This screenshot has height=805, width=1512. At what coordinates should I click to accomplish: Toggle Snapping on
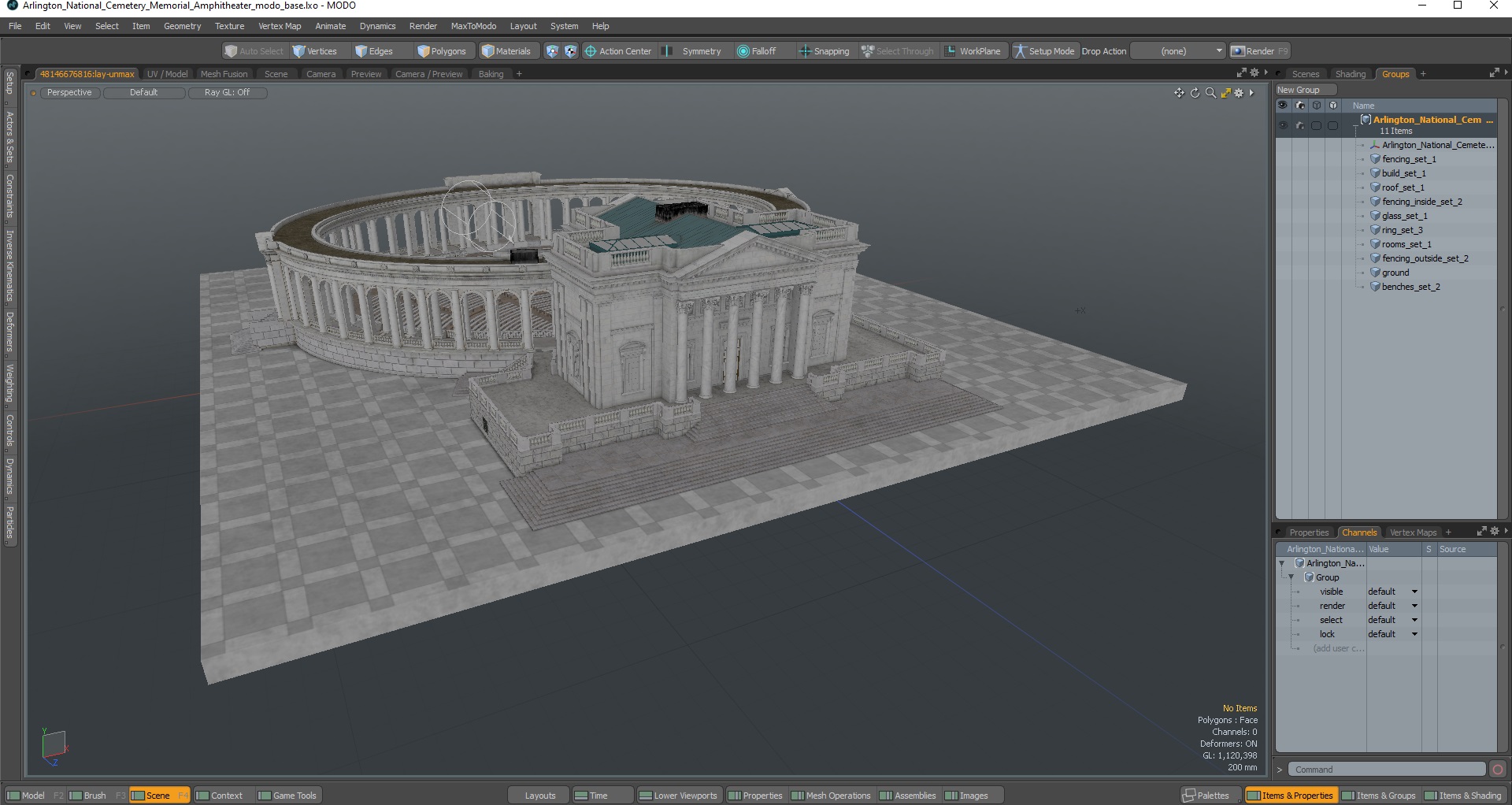(824, 51)
